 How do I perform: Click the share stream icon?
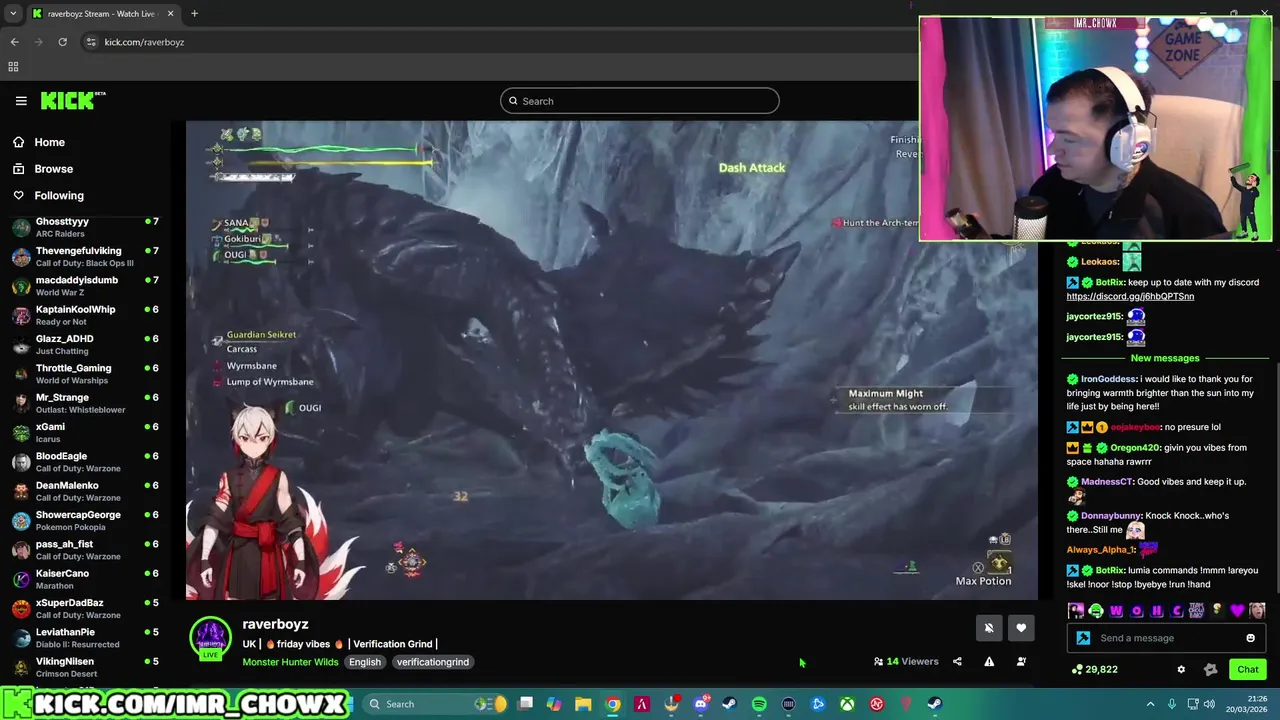tap(957, 661)
